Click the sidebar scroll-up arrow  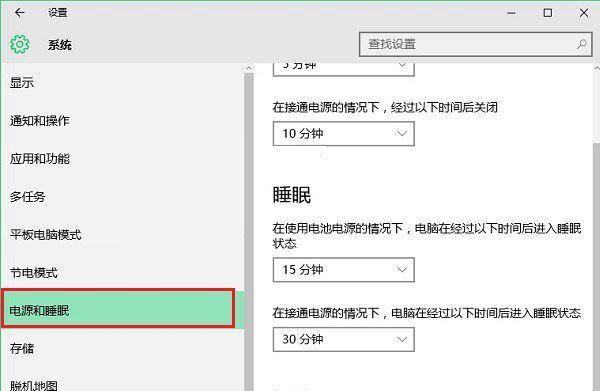point(249,68)
